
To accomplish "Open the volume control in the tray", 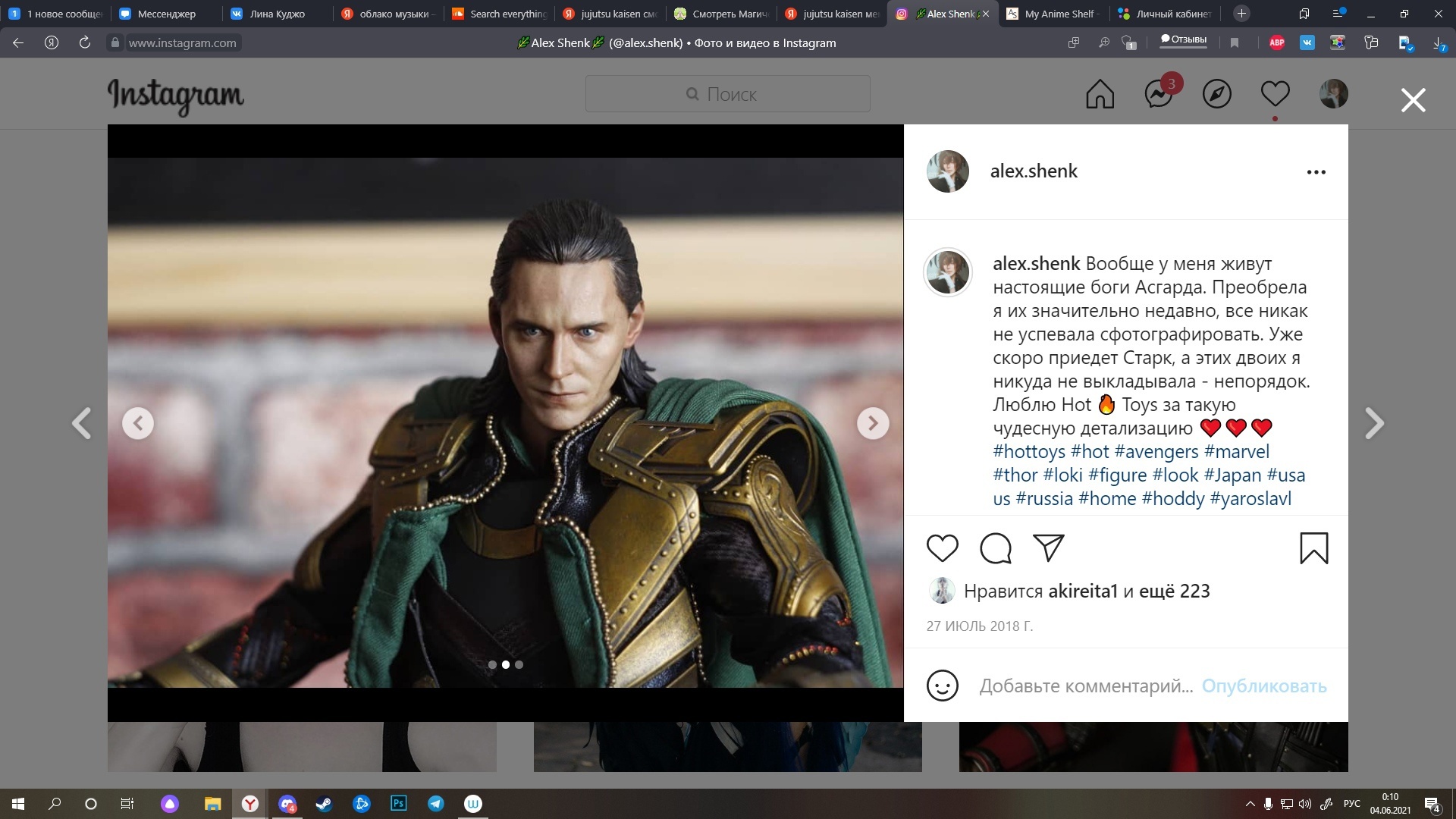I will pos(1305,804).
